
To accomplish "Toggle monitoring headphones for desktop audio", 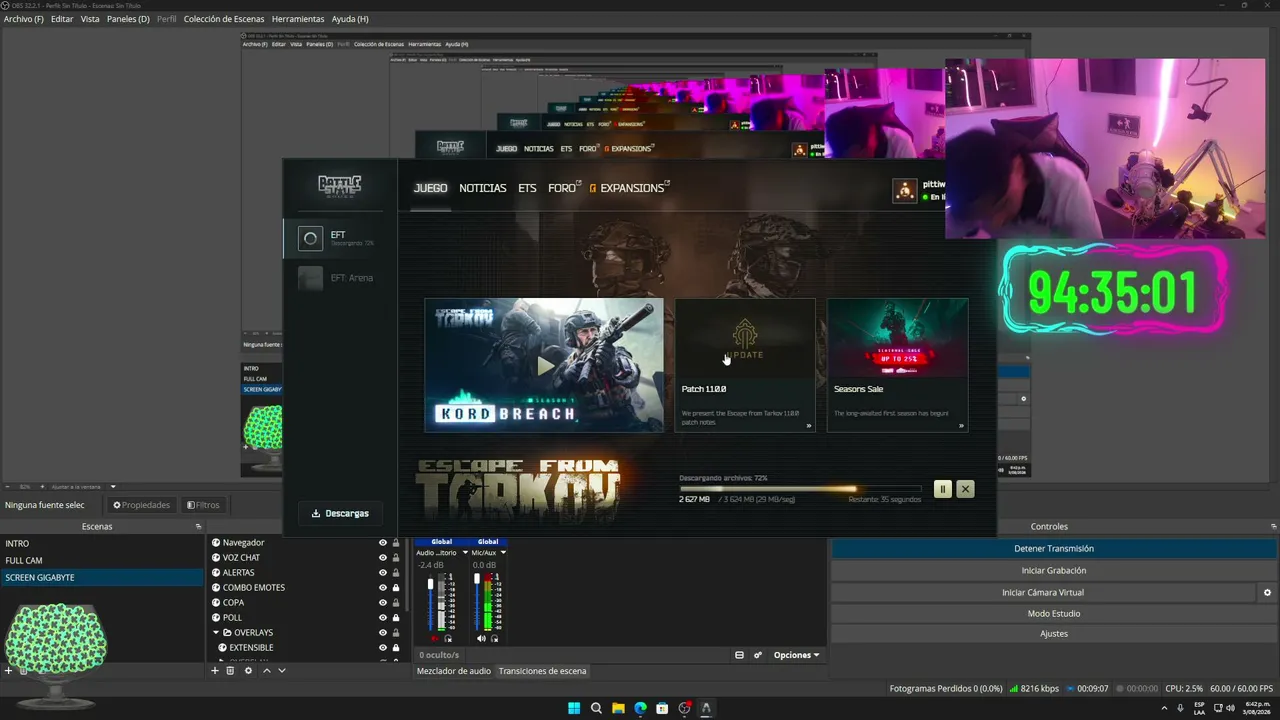I will coord(448,638).
